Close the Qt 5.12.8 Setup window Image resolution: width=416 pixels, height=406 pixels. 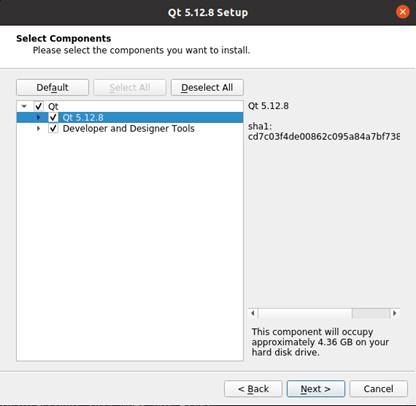[402, 12]
